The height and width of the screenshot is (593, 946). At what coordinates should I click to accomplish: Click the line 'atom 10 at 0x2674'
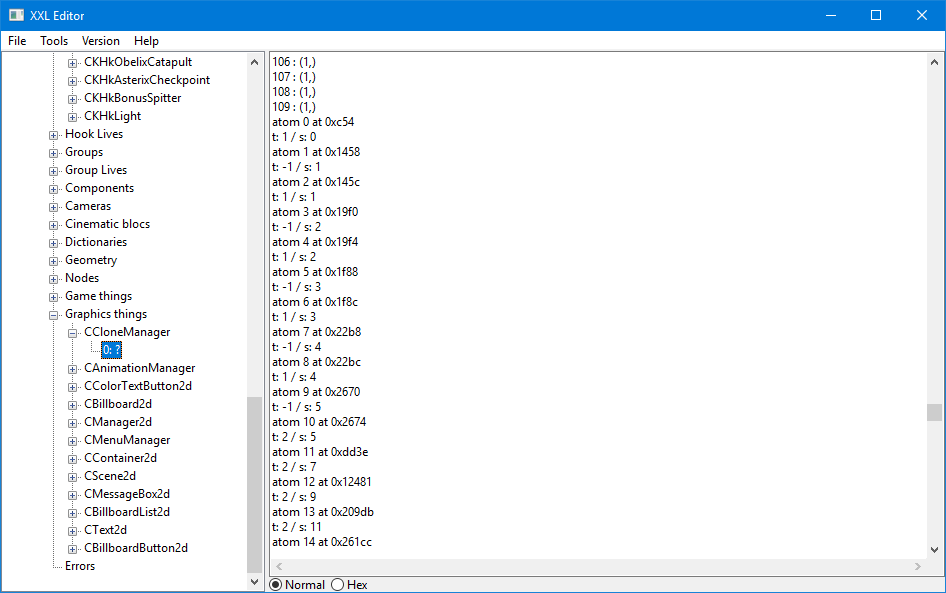319,422
